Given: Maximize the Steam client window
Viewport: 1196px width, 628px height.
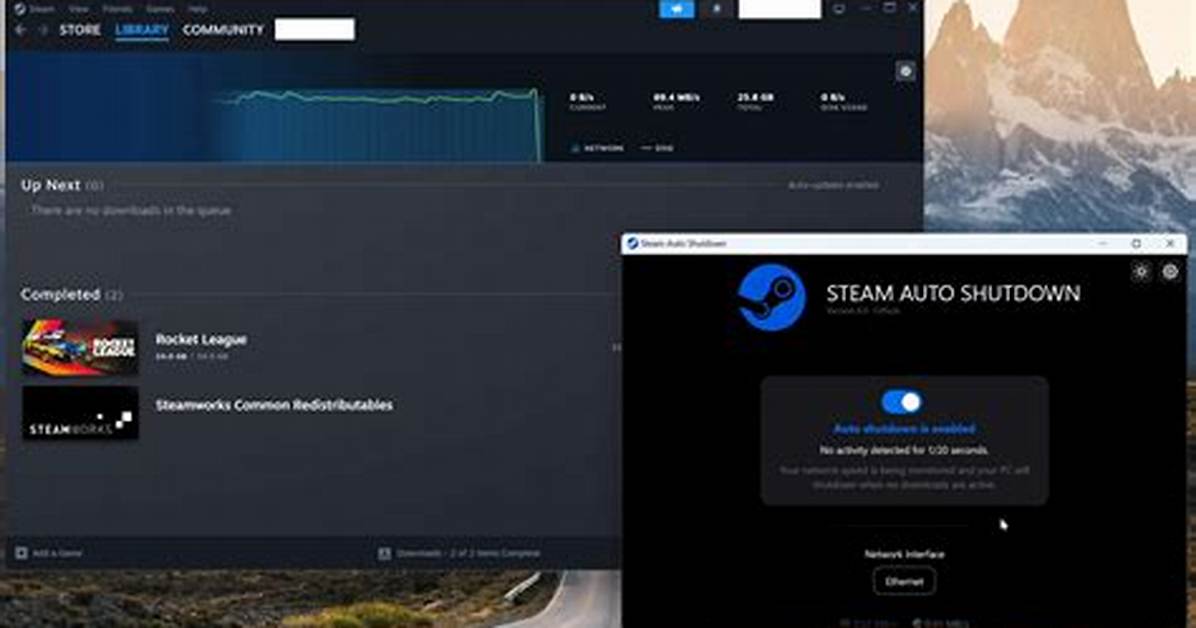Looking at the screenshot, I should 889,8.
